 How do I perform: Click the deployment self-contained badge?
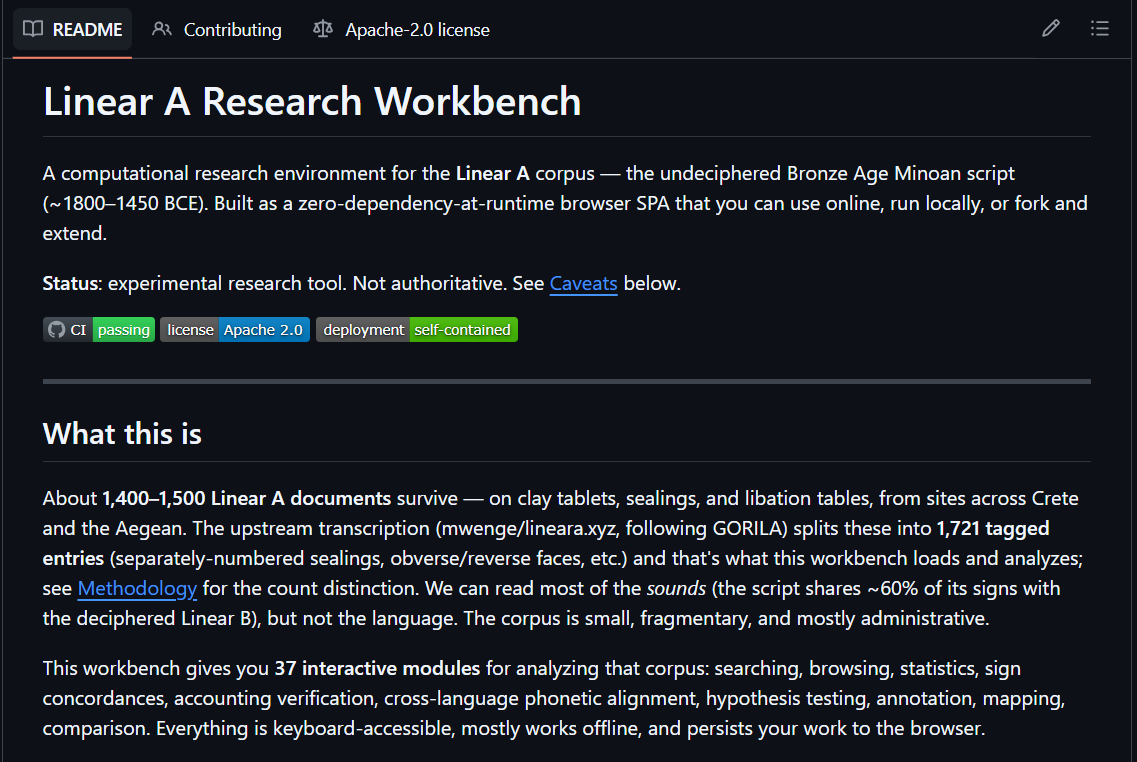click(x=417, y=330)
